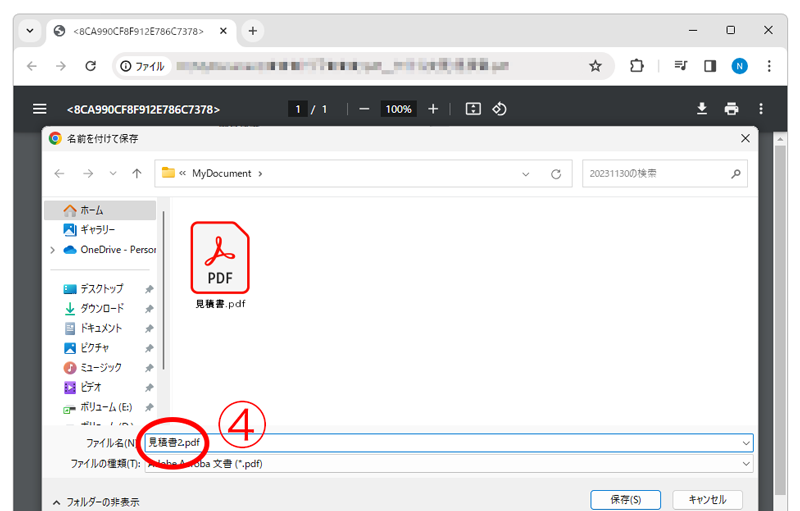Click the PDF viewer download icon
The height and width of the screenshot is (511, 800).
pos(702,109)
